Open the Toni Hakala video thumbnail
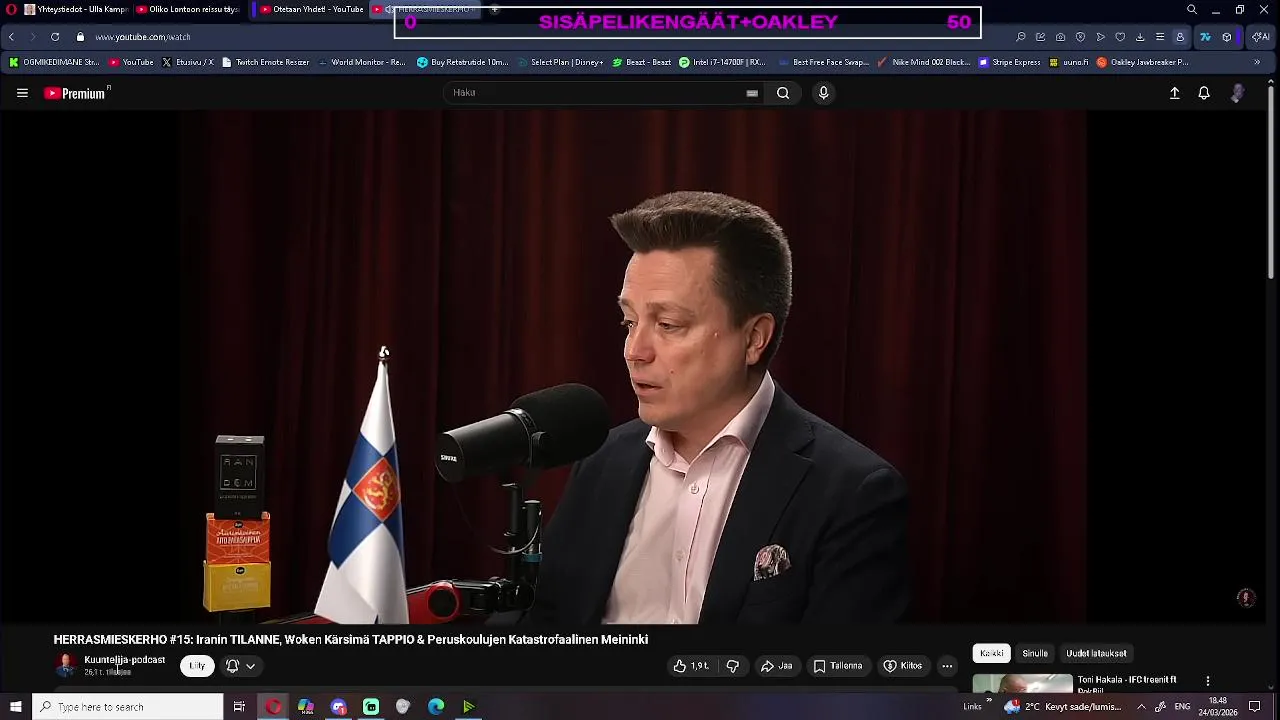 pos(1023,685)
